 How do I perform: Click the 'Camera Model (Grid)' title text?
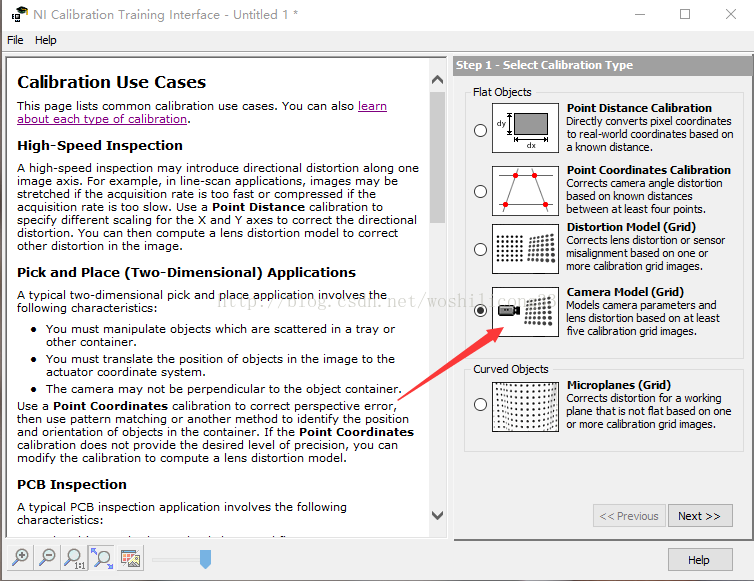click(x=625, y=291)
